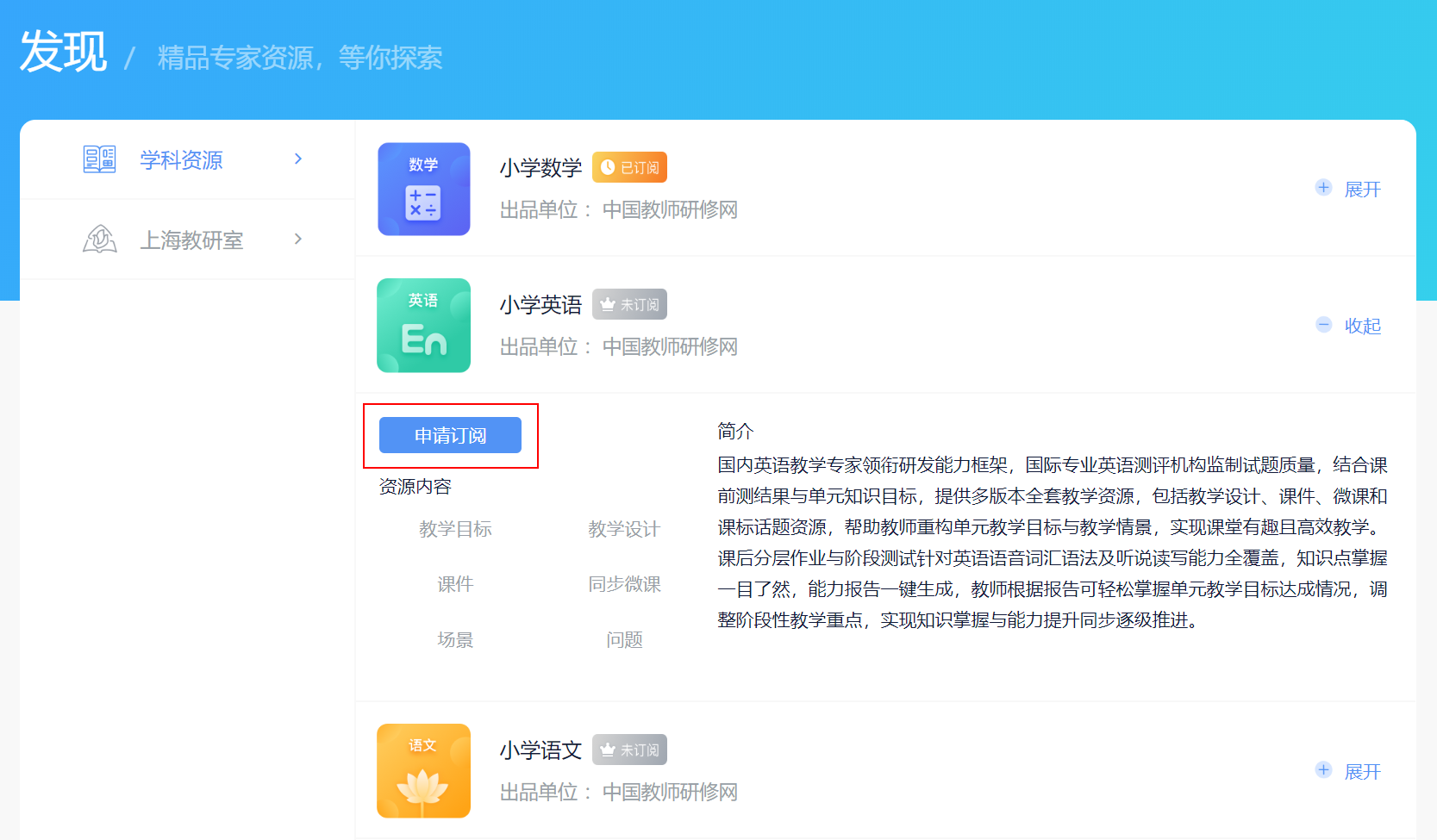Select the 场景 resource content item
The height and width of the screenshot is (840, 1437).
[455, 639]
